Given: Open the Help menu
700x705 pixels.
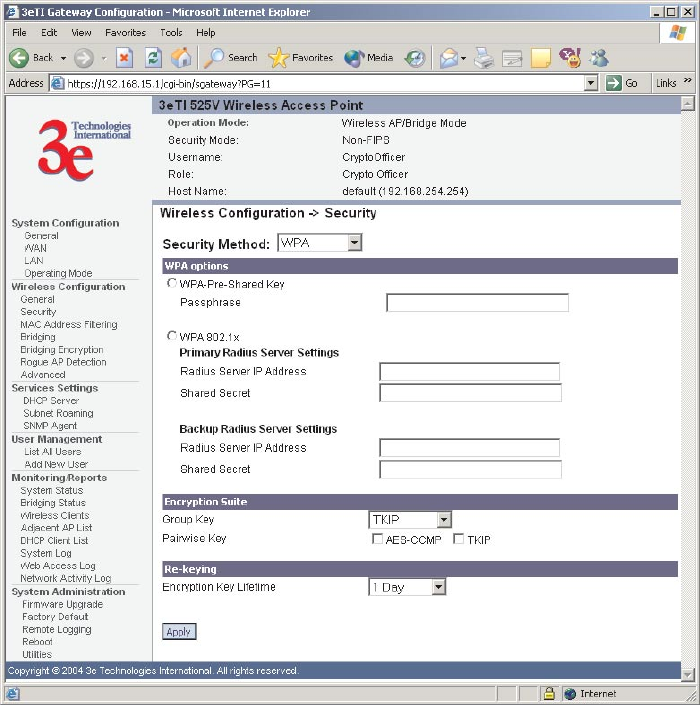Looking at the screenshot, I should 205,32.
